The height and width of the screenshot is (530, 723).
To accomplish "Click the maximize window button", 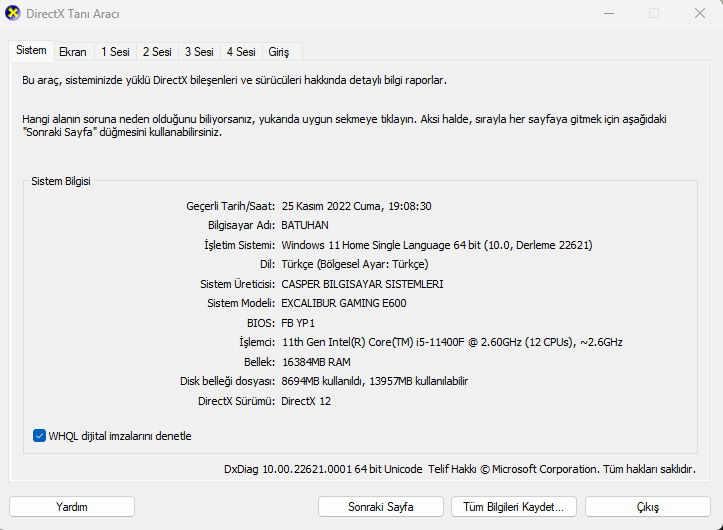I will coord(654,13).
